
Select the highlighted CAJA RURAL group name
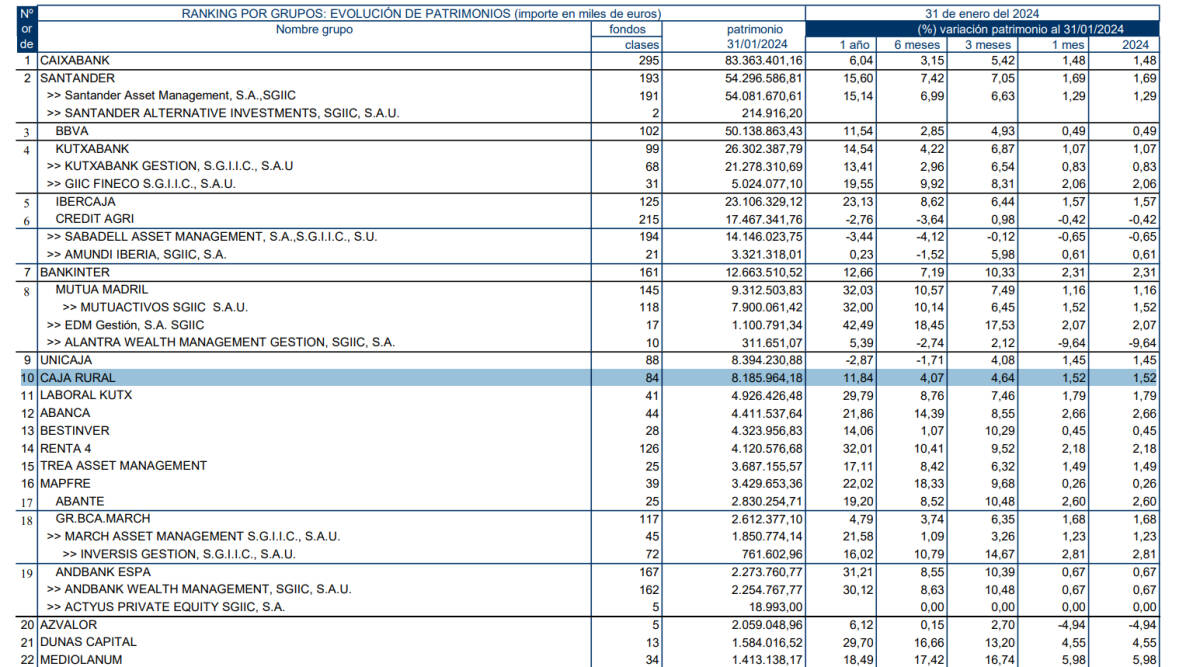77,378
